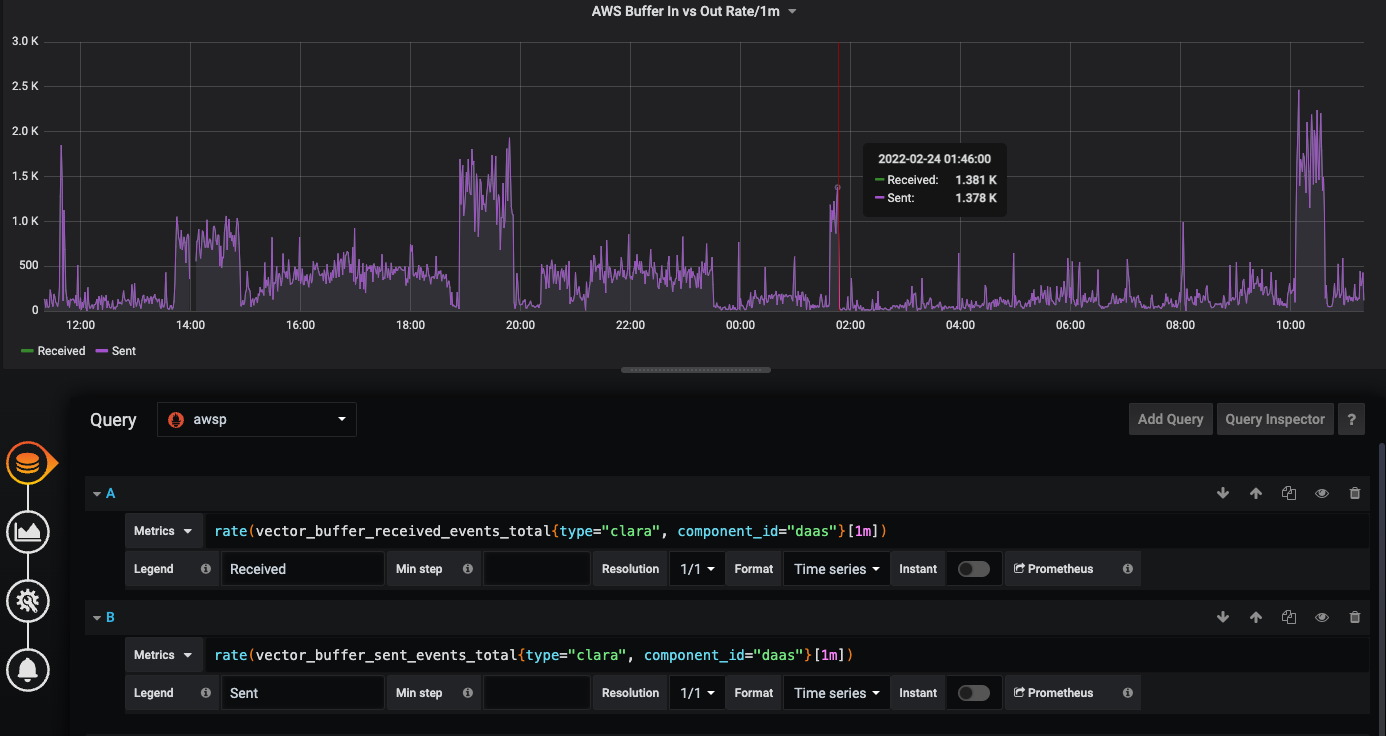This screenshot has width=1386, height=736.
Task: Click the purple Sent color swatch in legend
Action: (103, 350)
